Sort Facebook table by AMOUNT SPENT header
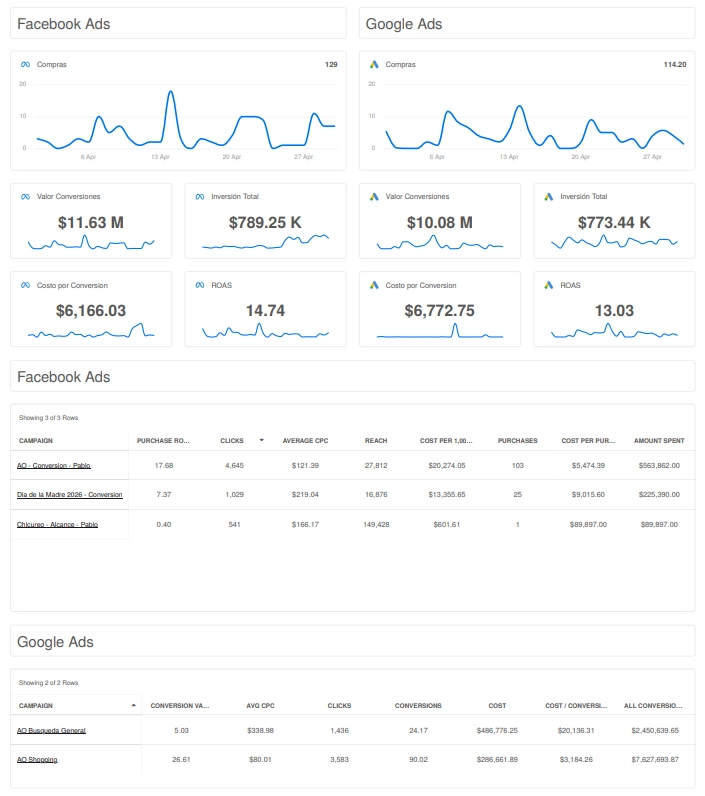 pyautogui.click(x=659, y=441)
